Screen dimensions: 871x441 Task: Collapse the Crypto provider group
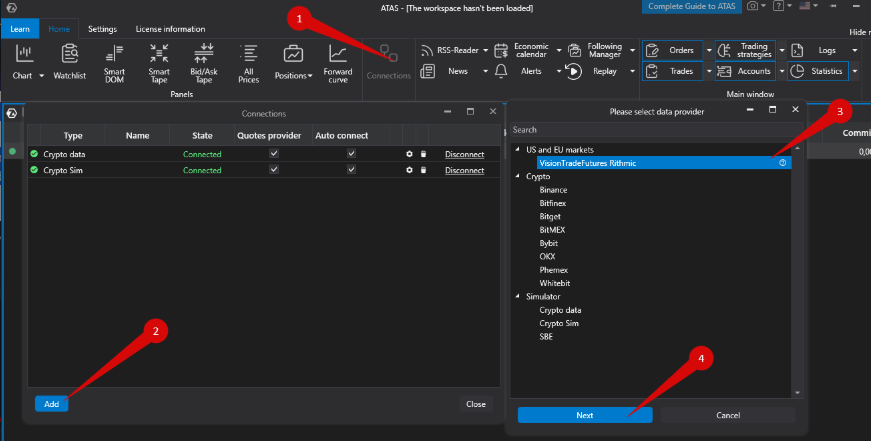pyautogui.click(x=518, y=177)
